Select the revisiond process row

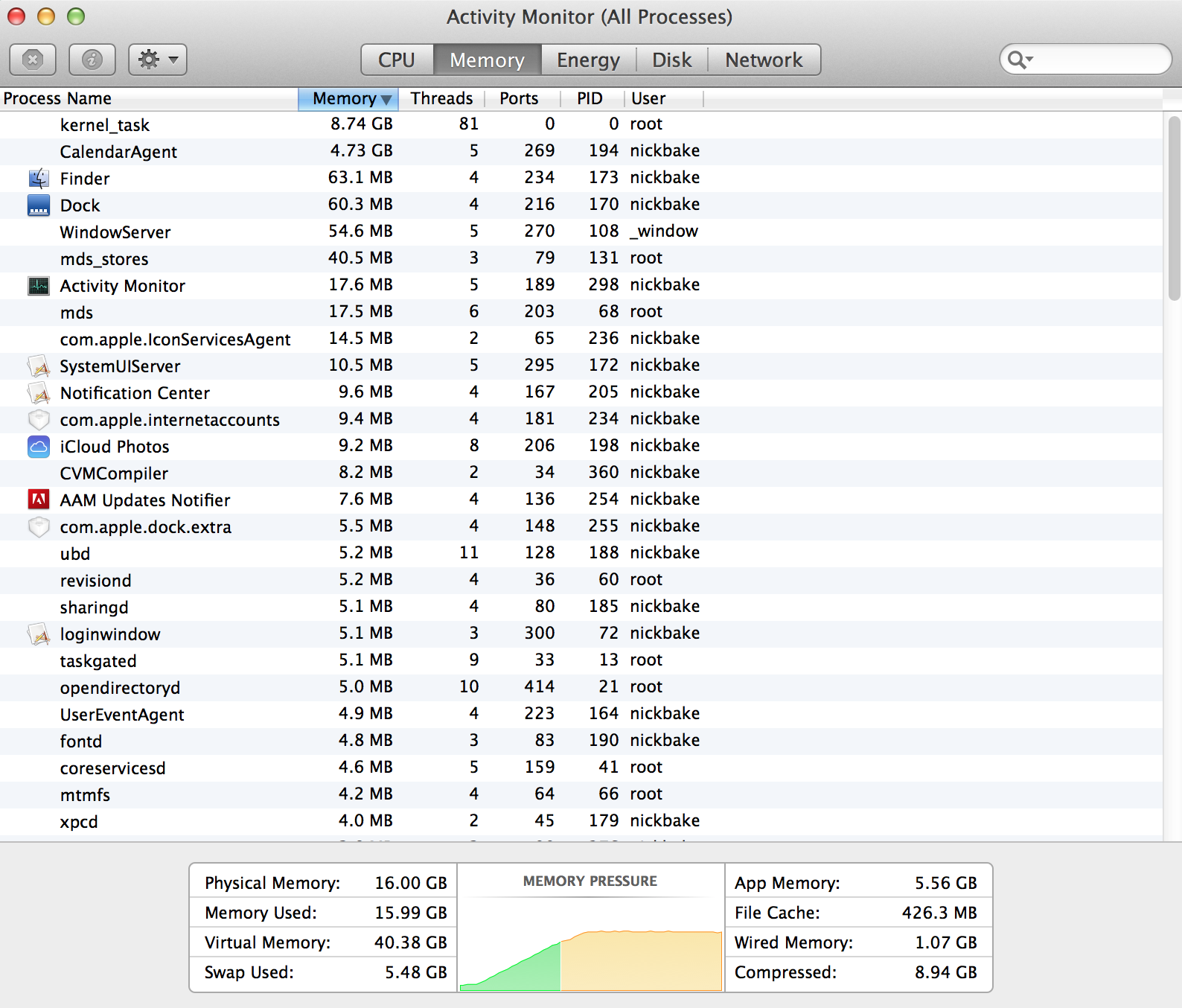click(581, 580)
